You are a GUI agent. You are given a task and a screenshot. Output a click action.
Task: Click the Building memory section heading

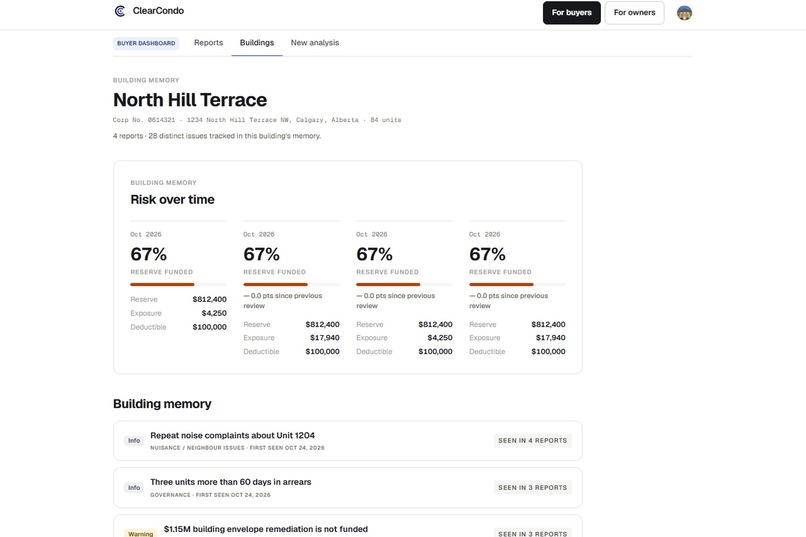coord(162,404)
